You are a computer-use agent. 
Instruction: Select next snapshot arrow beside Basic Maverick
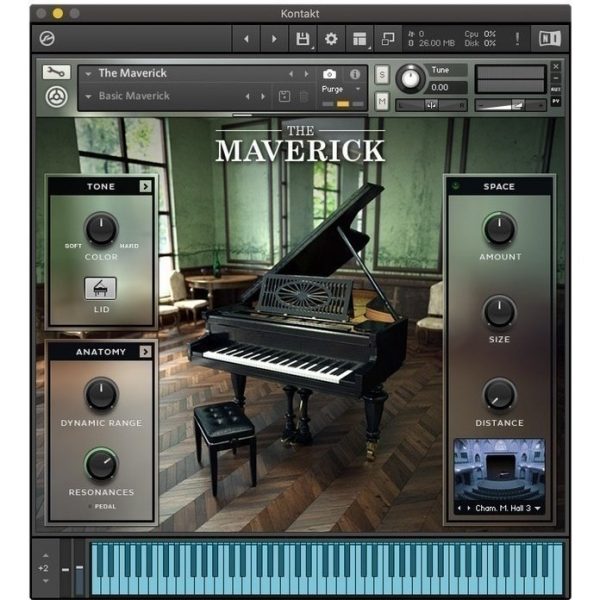click(x=263, y=96)
